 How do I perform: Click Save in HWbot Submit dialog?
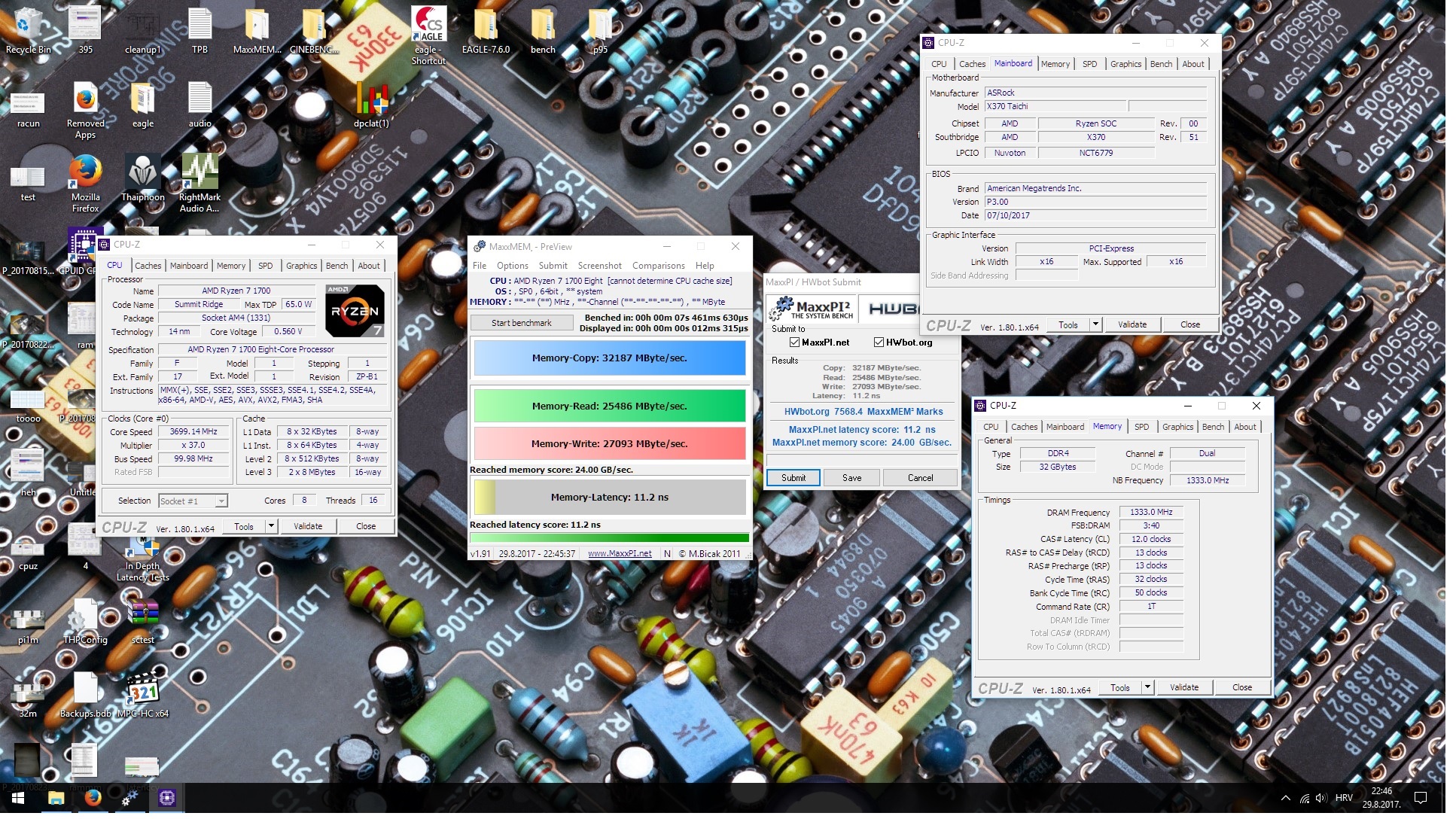click(851, 479)
